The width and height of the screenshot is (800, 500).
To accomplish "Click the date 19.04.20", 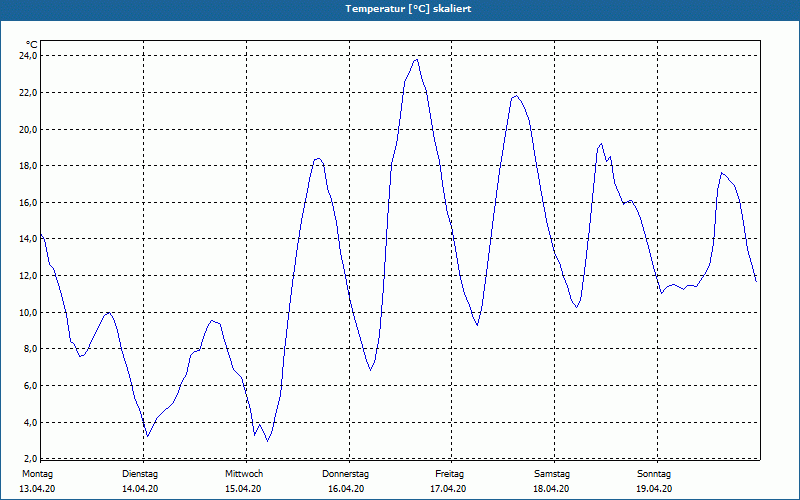I will [654, 489].
